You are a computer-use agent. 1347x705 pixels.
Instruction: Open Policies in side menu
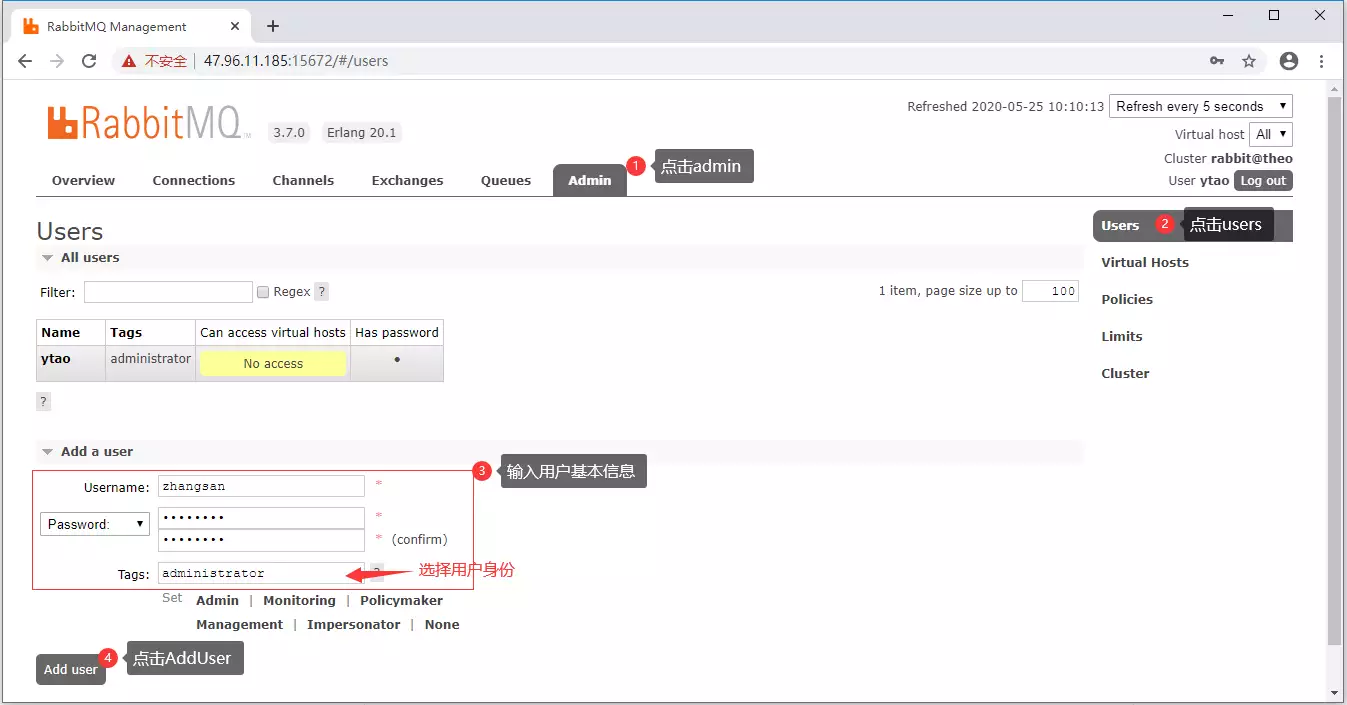[x=1127, y=299]
